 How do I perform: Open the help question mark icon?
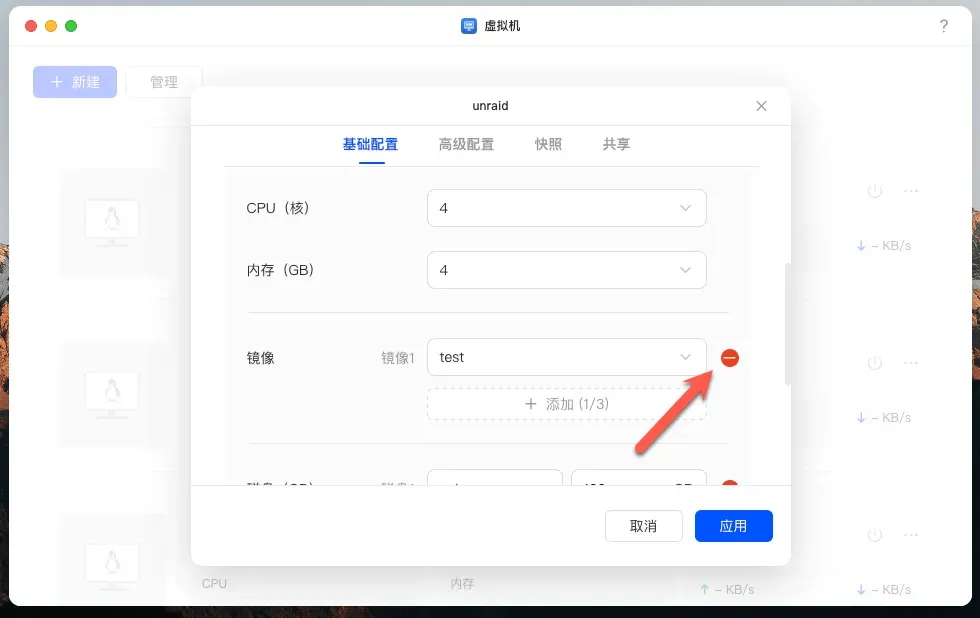point(943,26)
